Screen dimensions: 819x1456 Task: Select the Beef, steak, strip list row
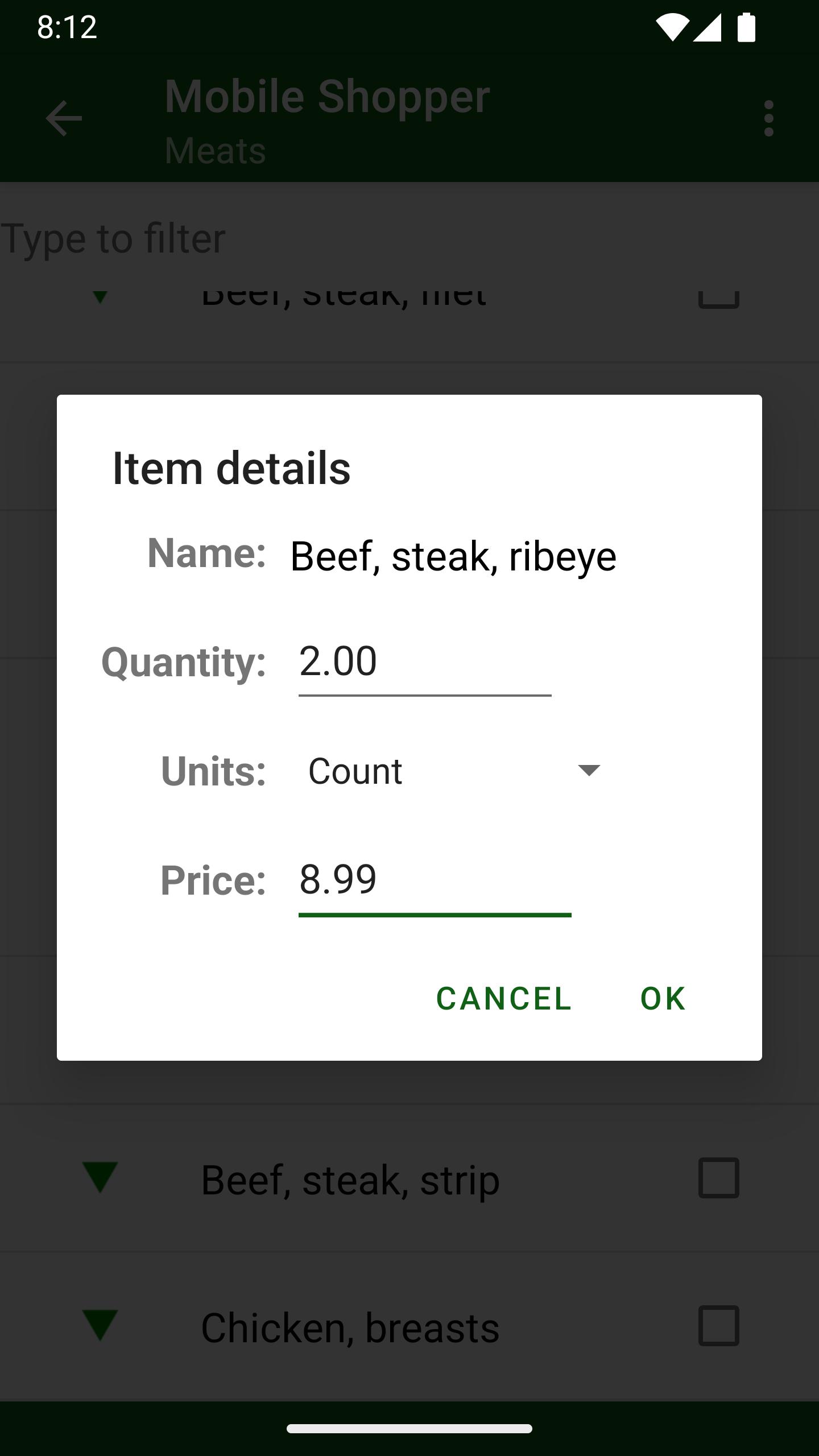click(398, 1178)
